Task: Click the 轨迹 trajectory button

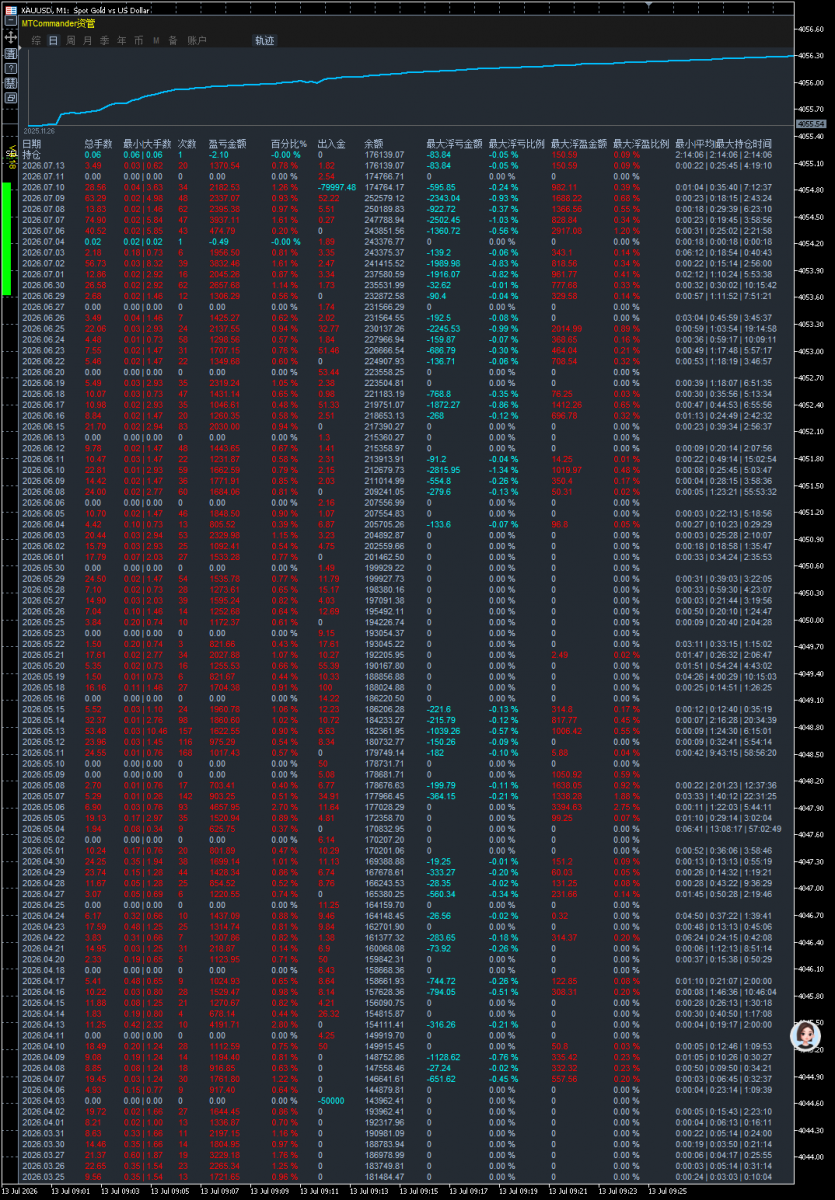Action: (x=264, y=41)
